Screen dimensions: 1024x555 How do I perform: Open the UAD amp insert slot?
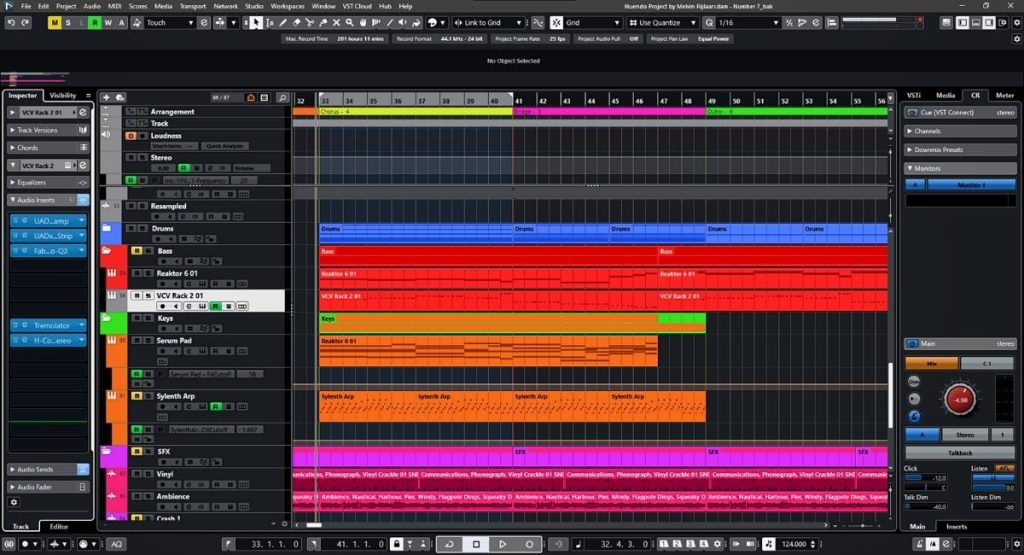(x=48, y=221)
